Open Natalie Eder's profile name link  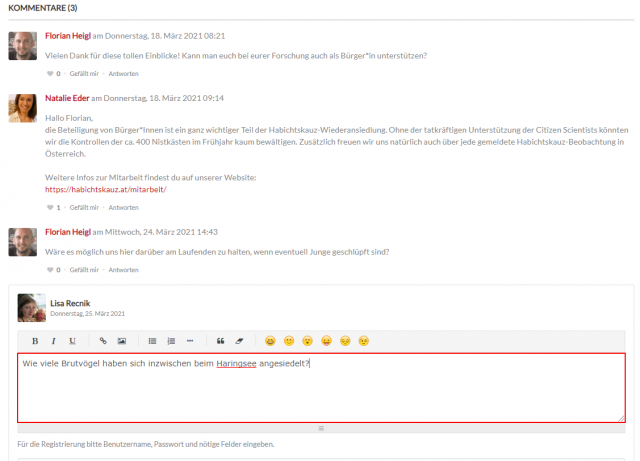pos(67,98)
